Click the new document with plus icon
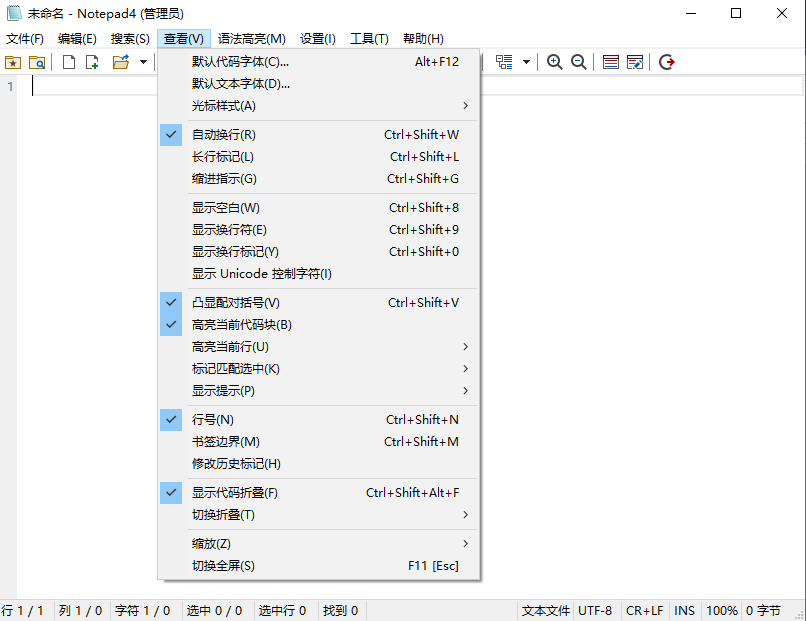This screenshot has width=806, height=621. pyautogui.click(x=92, y=62)
